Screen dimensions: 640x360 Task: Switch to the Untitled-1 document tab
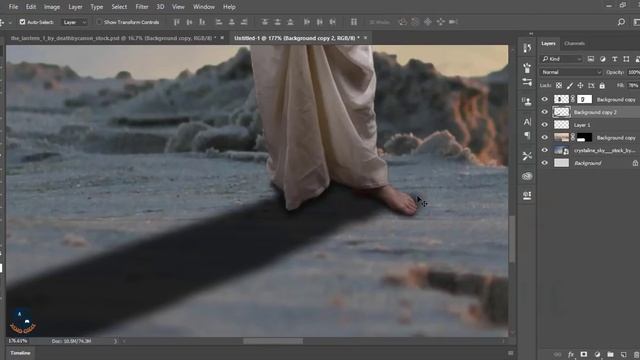click(x=297, y=38)
